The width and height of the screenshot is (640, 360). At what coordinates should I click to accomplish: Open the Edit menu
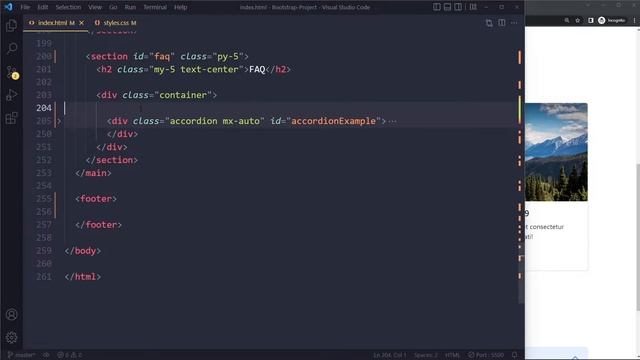point(42,7)
